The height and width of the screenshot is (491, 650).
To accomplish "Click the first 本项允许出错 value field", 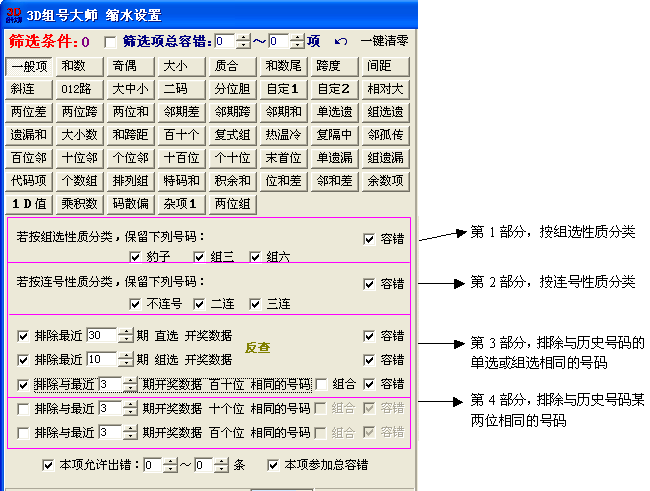I will tap(150, 465).
